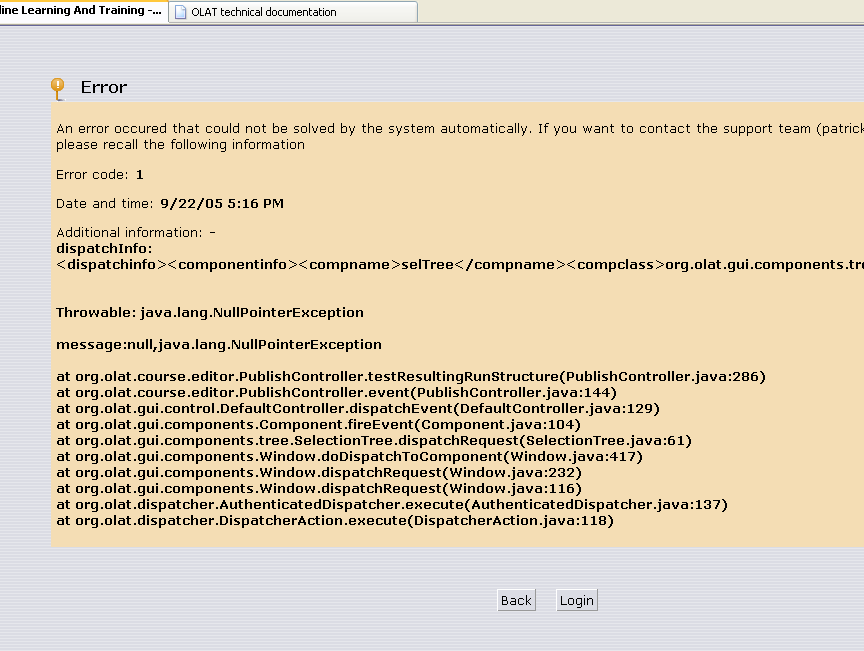The width and height of the screenshot is (864, 651).
Task: Click the testResultingRunStructure stack trace line
Action: point(410,377)
